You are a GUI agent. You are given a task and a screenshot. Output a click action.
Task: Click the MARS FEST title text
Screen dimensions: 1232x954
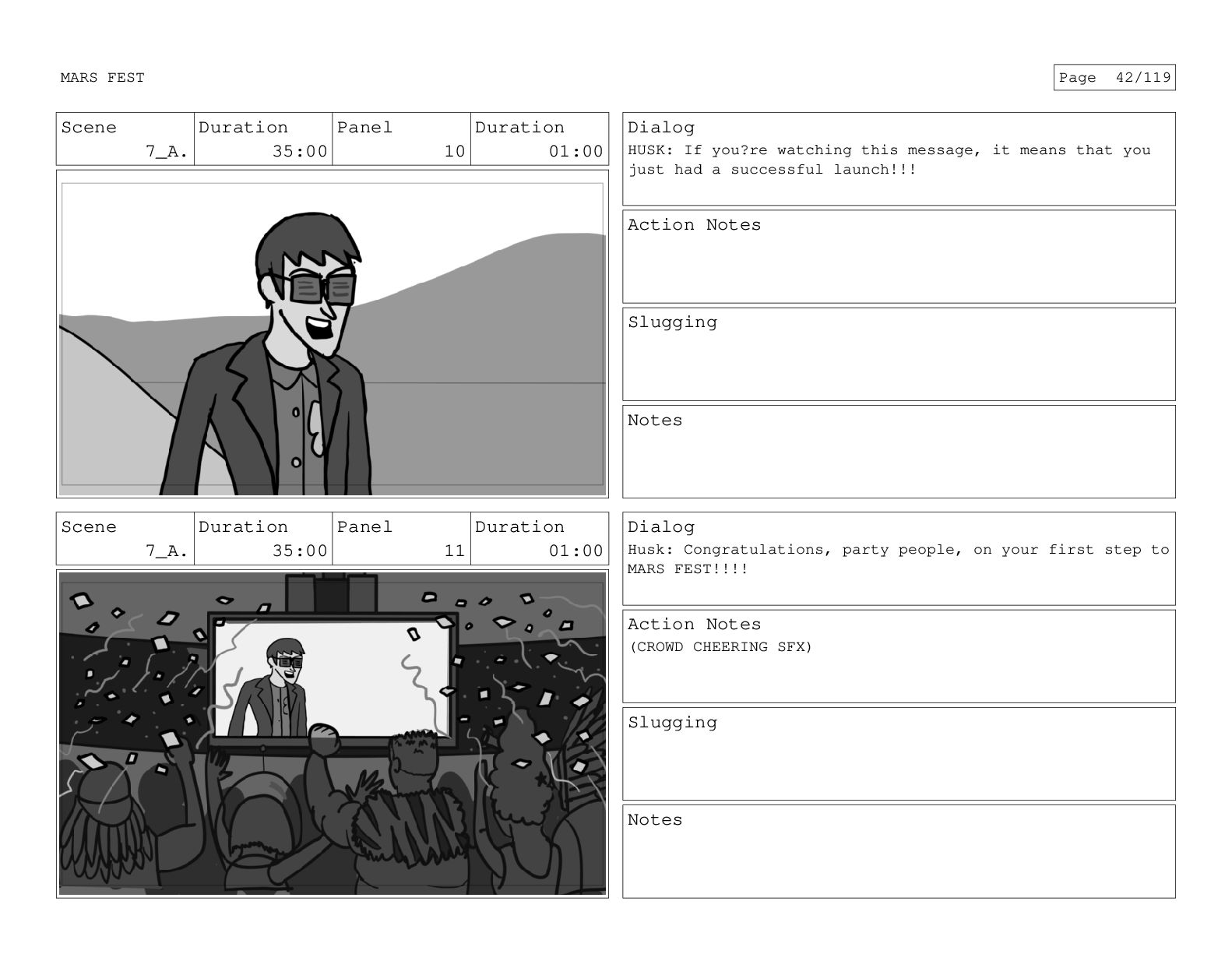point(102,77)
